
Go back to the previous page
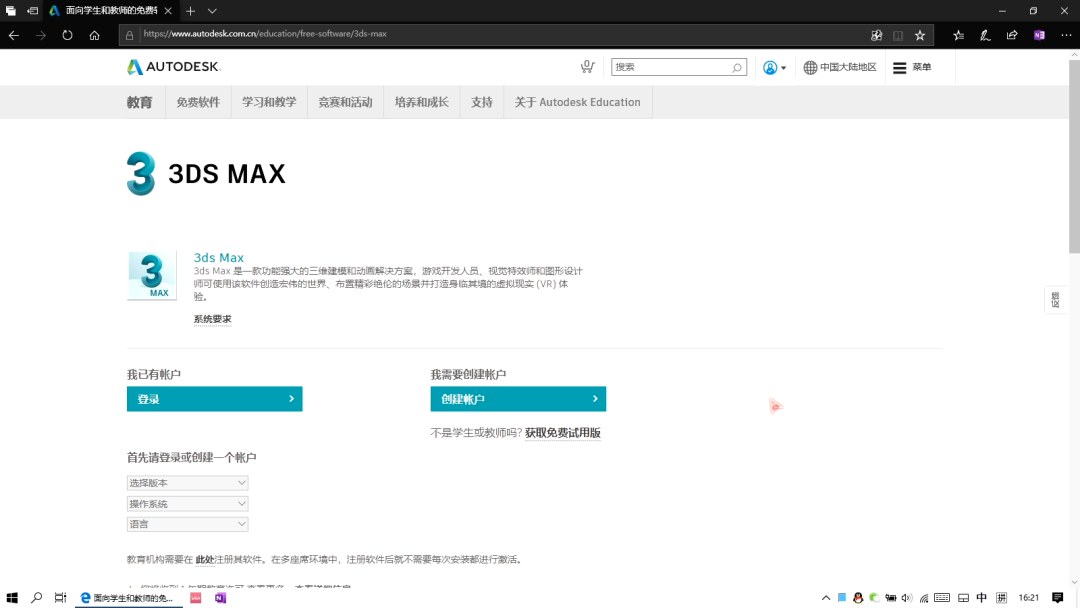(x=14, y=35)
